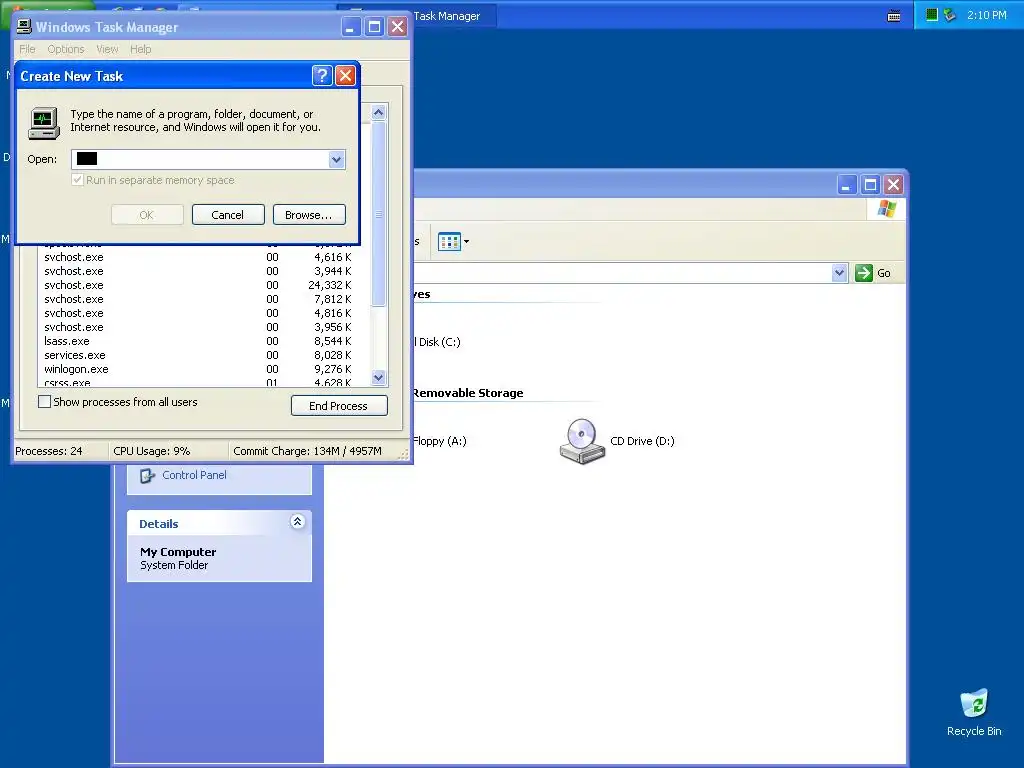Click the Create New Task help question-mark button
The image size is (1024, 768).
coord(322,76)
